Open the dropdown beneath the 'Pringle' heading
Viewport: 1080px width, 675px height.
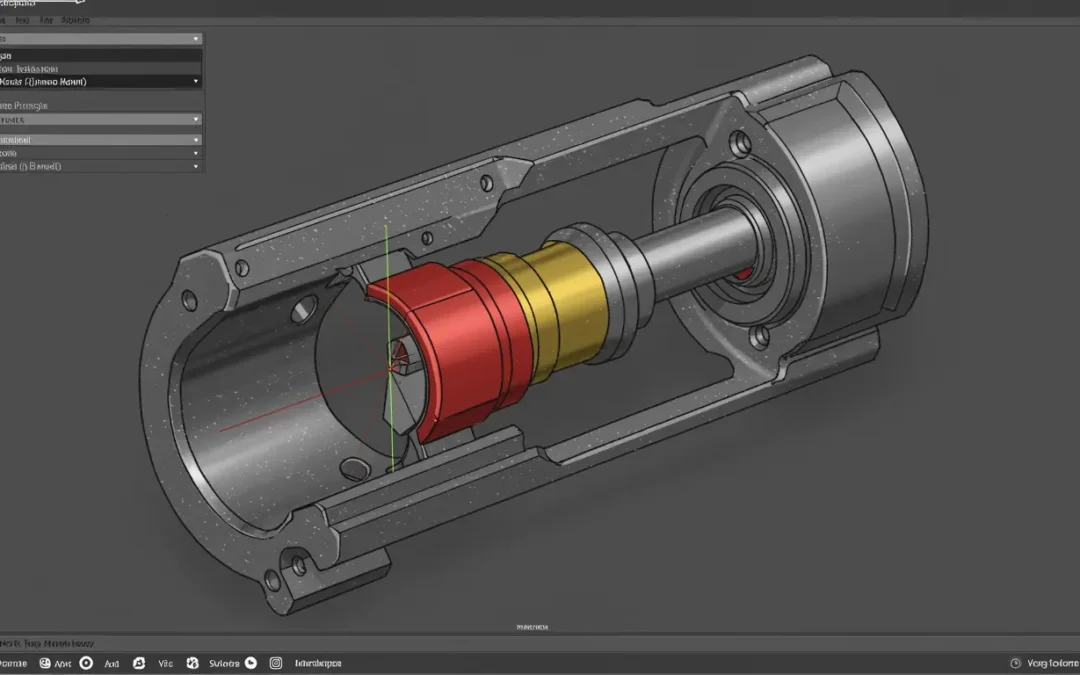tap(196, 119)
